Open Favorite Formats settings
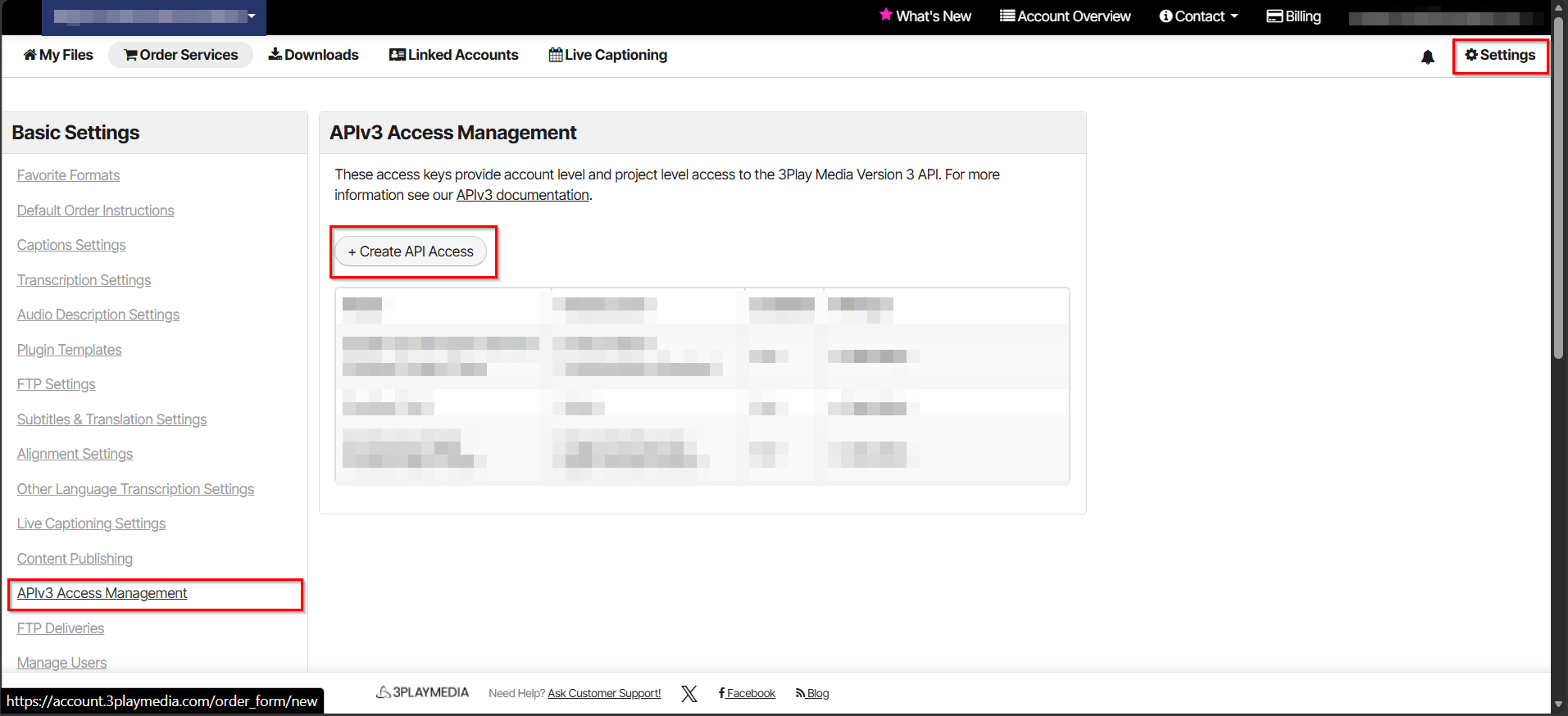 (68, 175)
